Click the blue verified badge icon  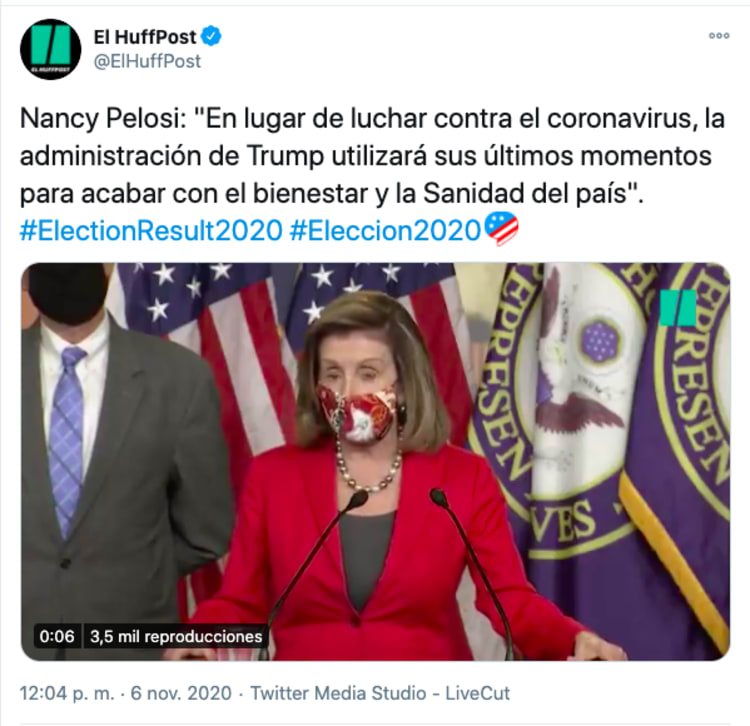[211, 36]
